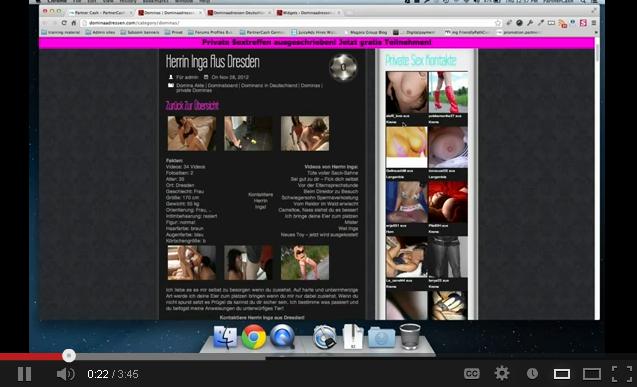The image size is (637, 387).
Task: Switch to the small player size icon
Action: click(562, 374)
